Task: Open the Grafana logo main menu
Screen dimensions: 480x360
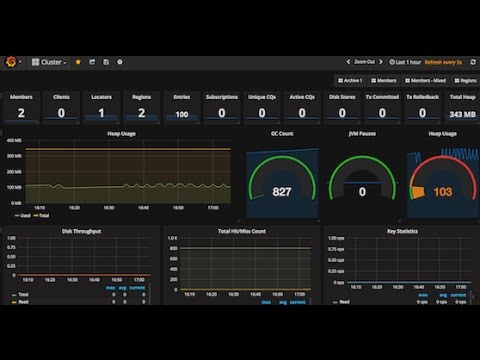Action: [11, 62]
